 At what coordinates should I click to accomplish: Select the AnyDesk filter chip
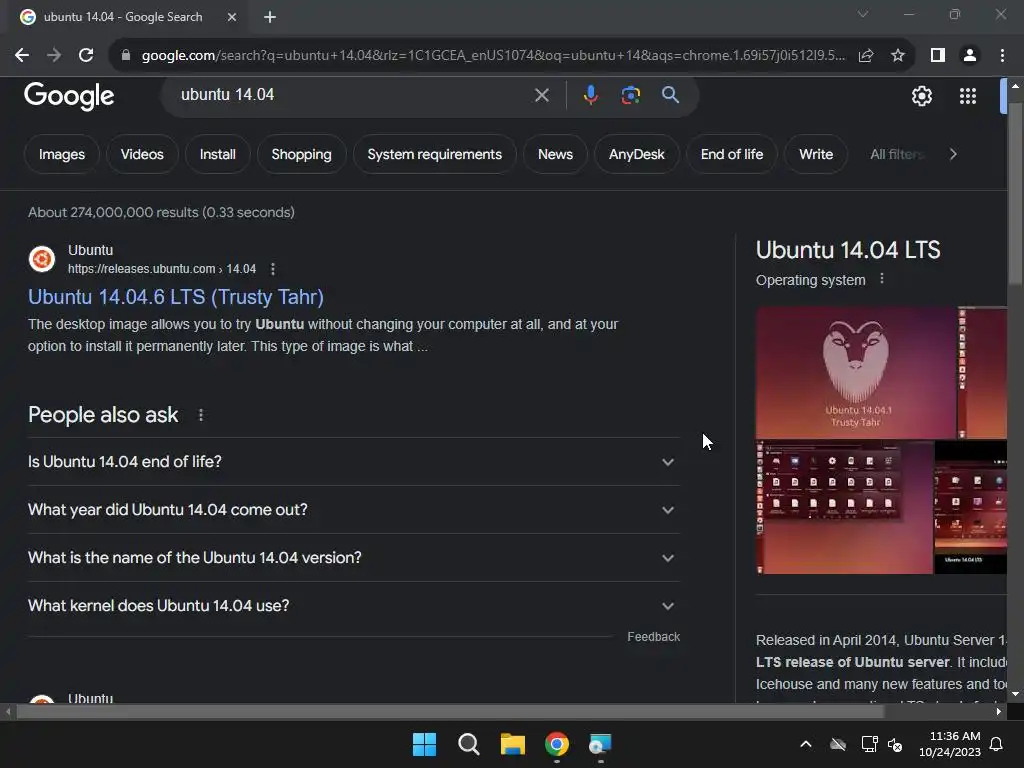coord(637,154)
